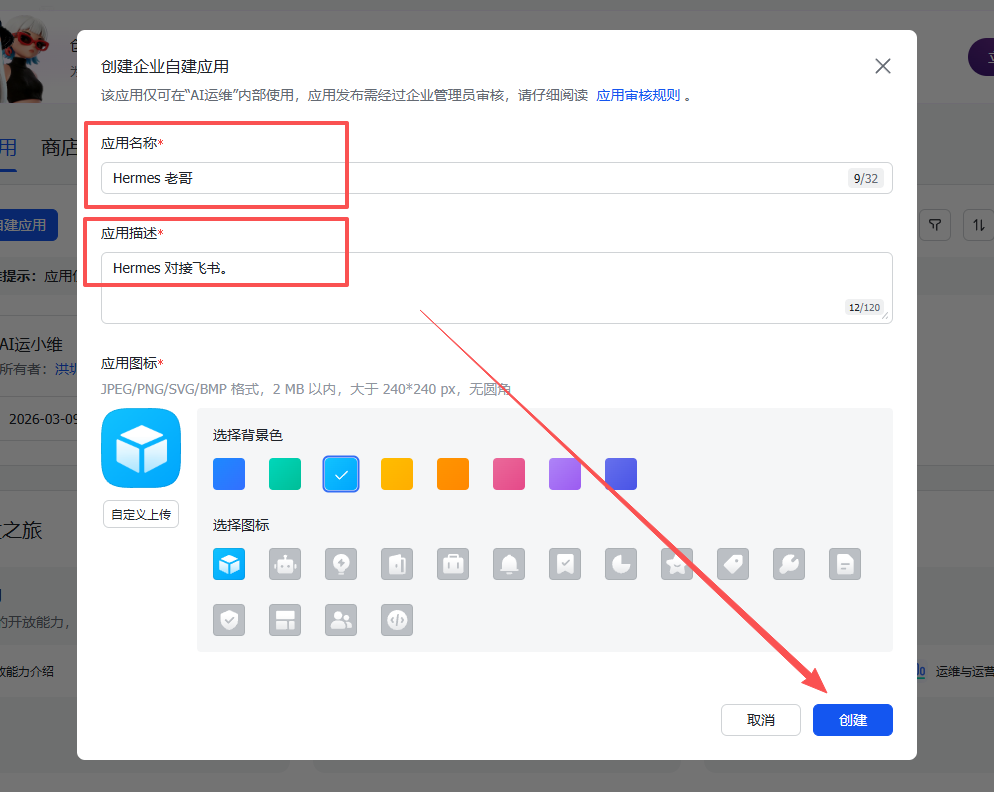The width and height of the screenshot is (994, 792).
Task: Select the layout grid icon
Action: tap(285, 620)
